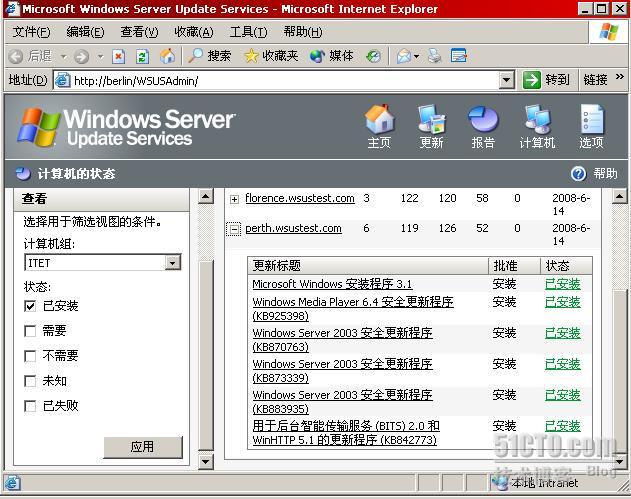Click the Edit page toolbar icon
Image resolution: width=631 pixels, height=499 pixels.
pyautogui.click(x=459, y=56)
